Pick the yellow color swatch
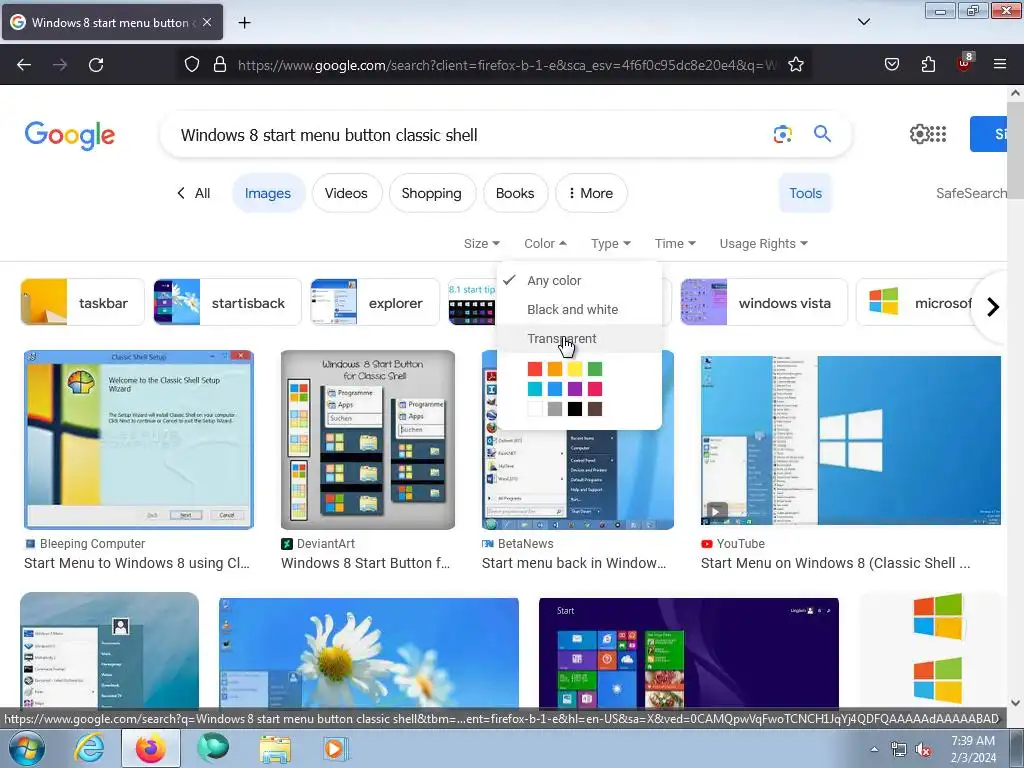 (575, 369)
